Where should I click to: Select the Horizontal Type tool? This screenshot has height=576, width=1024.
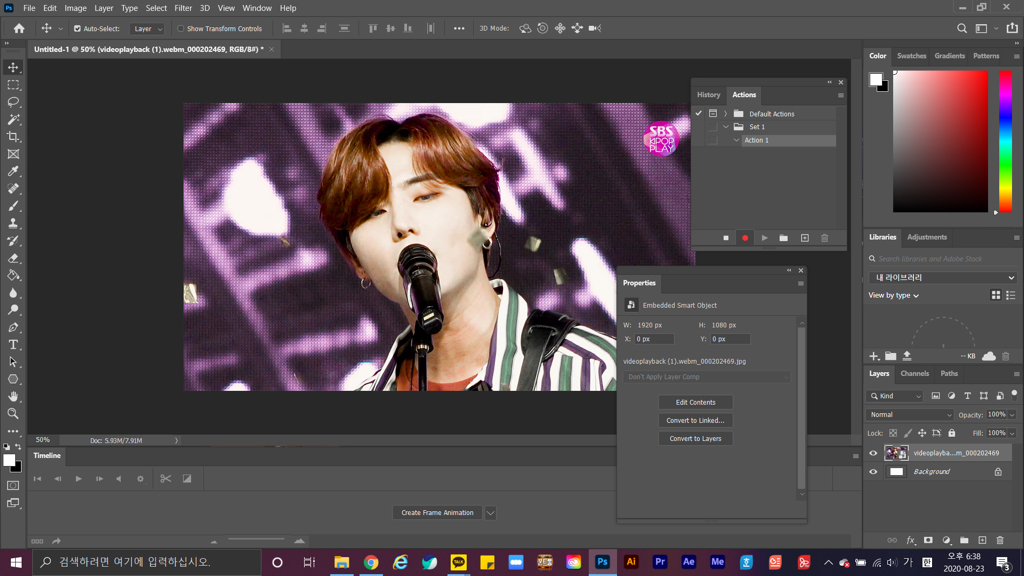click(x=13, y=344)
